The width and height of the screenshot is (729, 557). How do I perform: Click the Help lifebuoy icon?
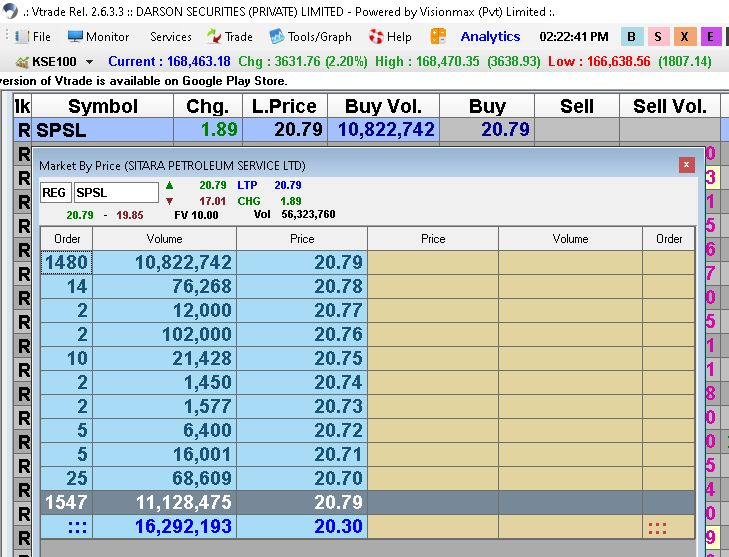click(x=376, y=36)
